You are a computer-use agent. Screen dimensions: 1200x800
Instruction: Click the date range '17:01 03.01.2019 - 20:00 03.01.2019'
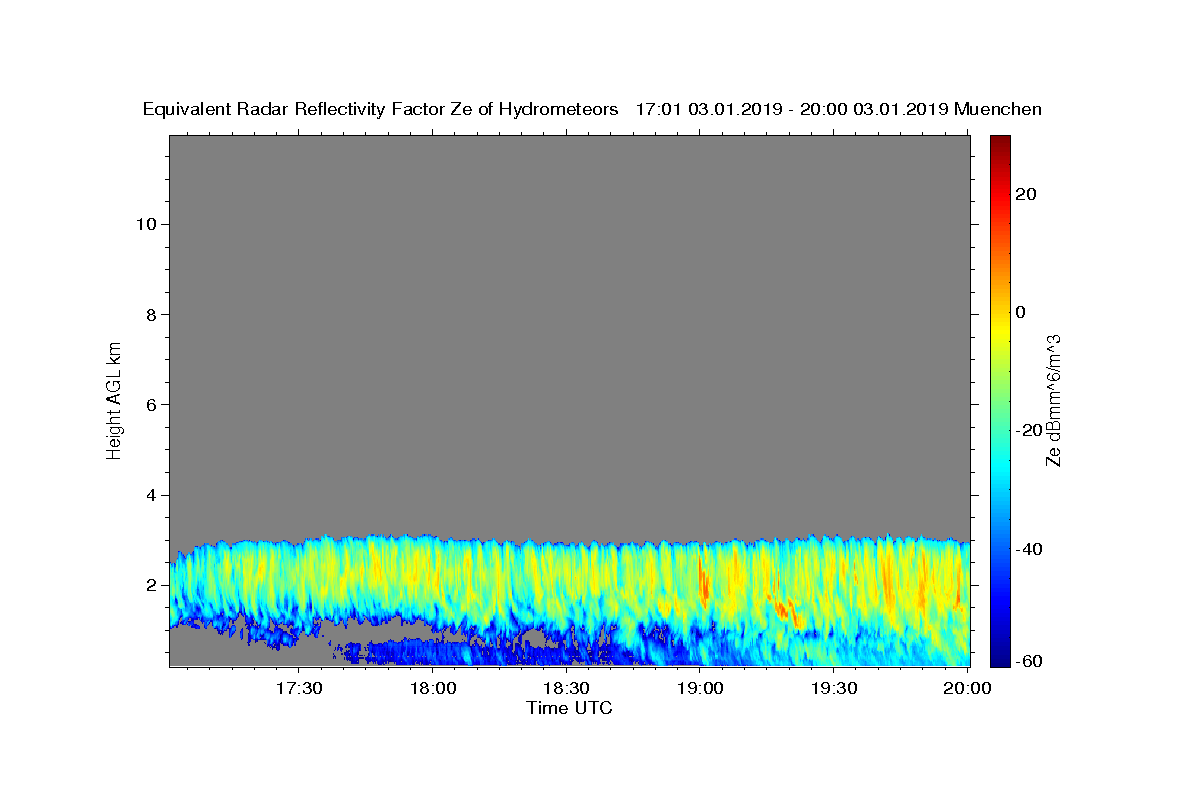tap(792, 109)
